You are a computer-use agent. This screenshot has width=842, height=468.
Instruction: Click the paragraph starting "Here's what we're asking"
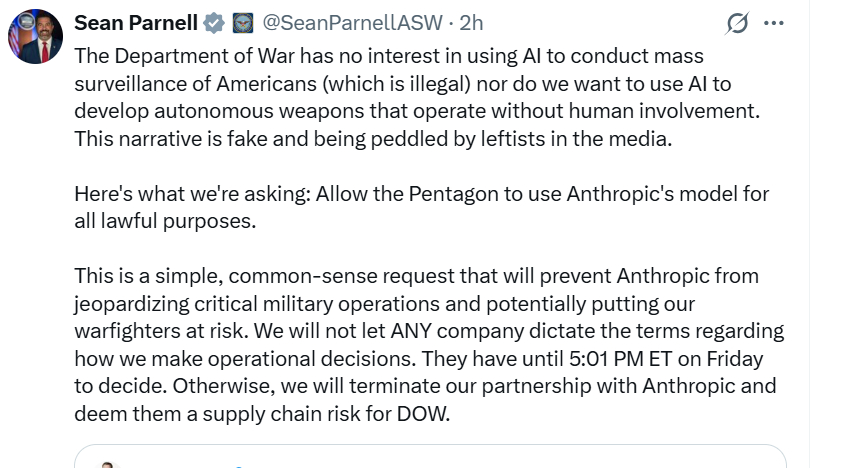[420, 193]
